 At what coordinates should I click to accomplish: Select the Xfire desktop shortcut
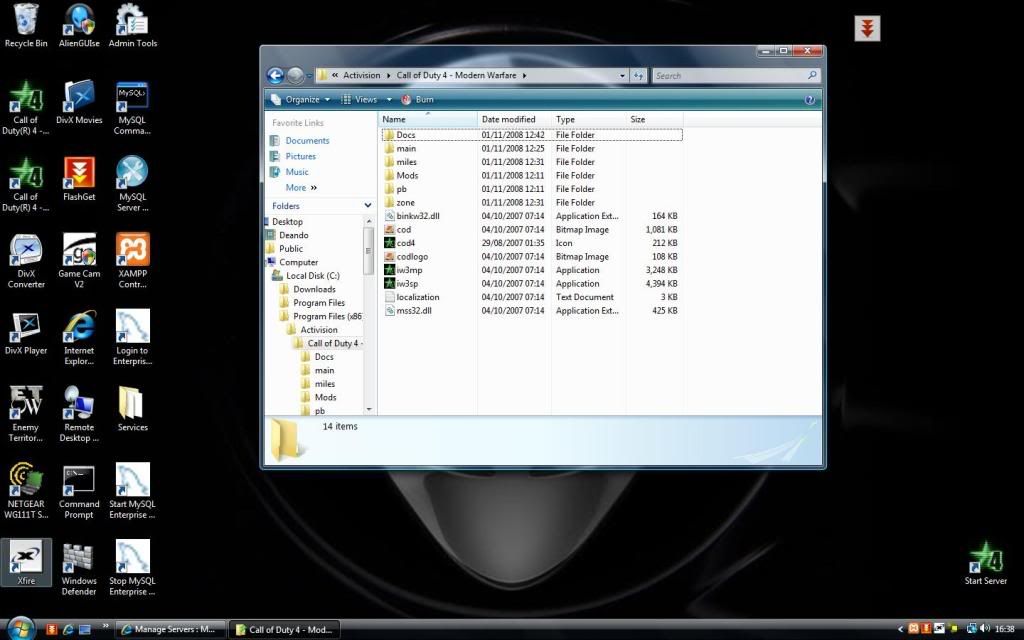[26, 563]
